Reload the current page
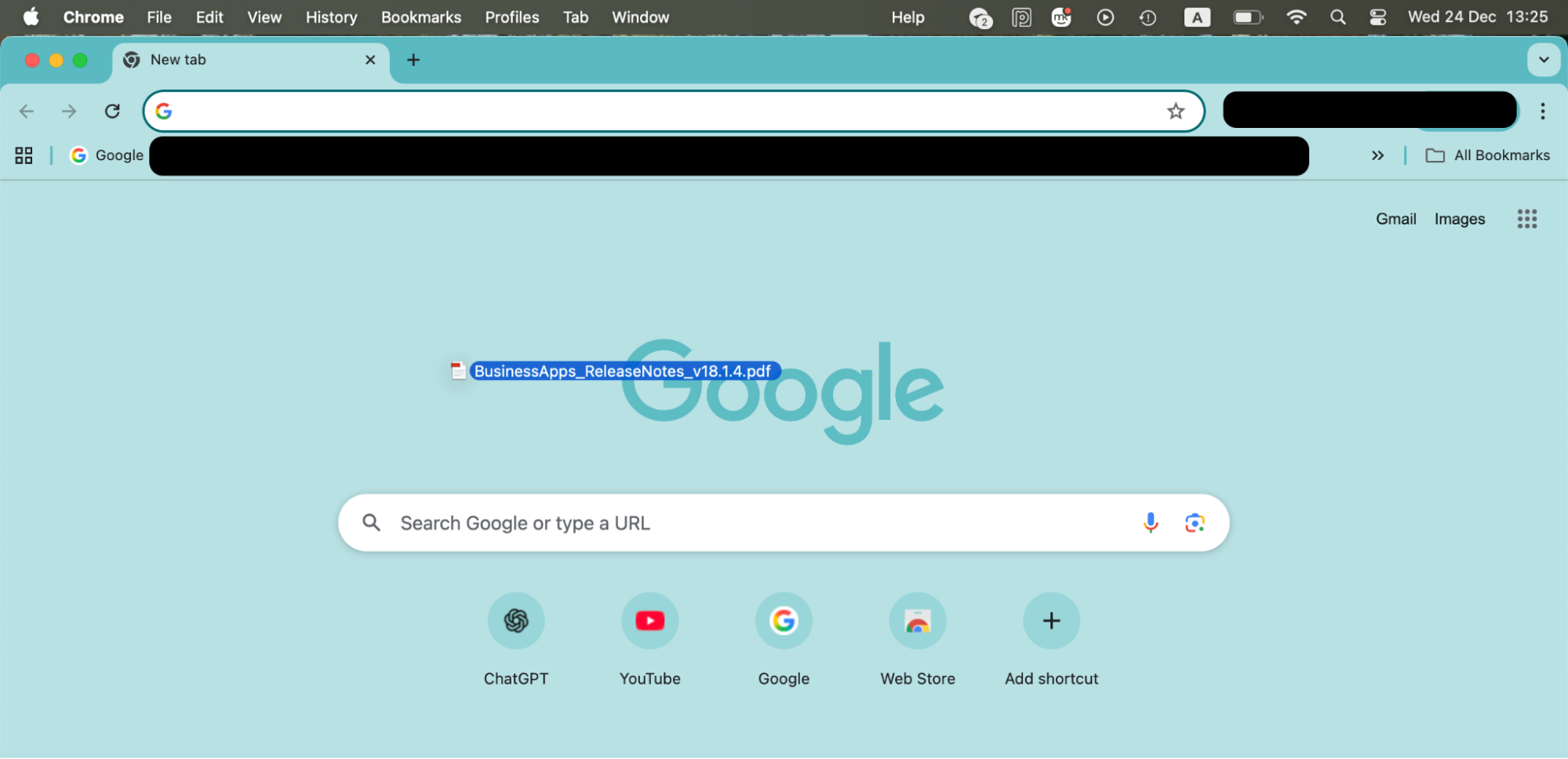This screenshot has width=1568, height=759. click(112, 111)
